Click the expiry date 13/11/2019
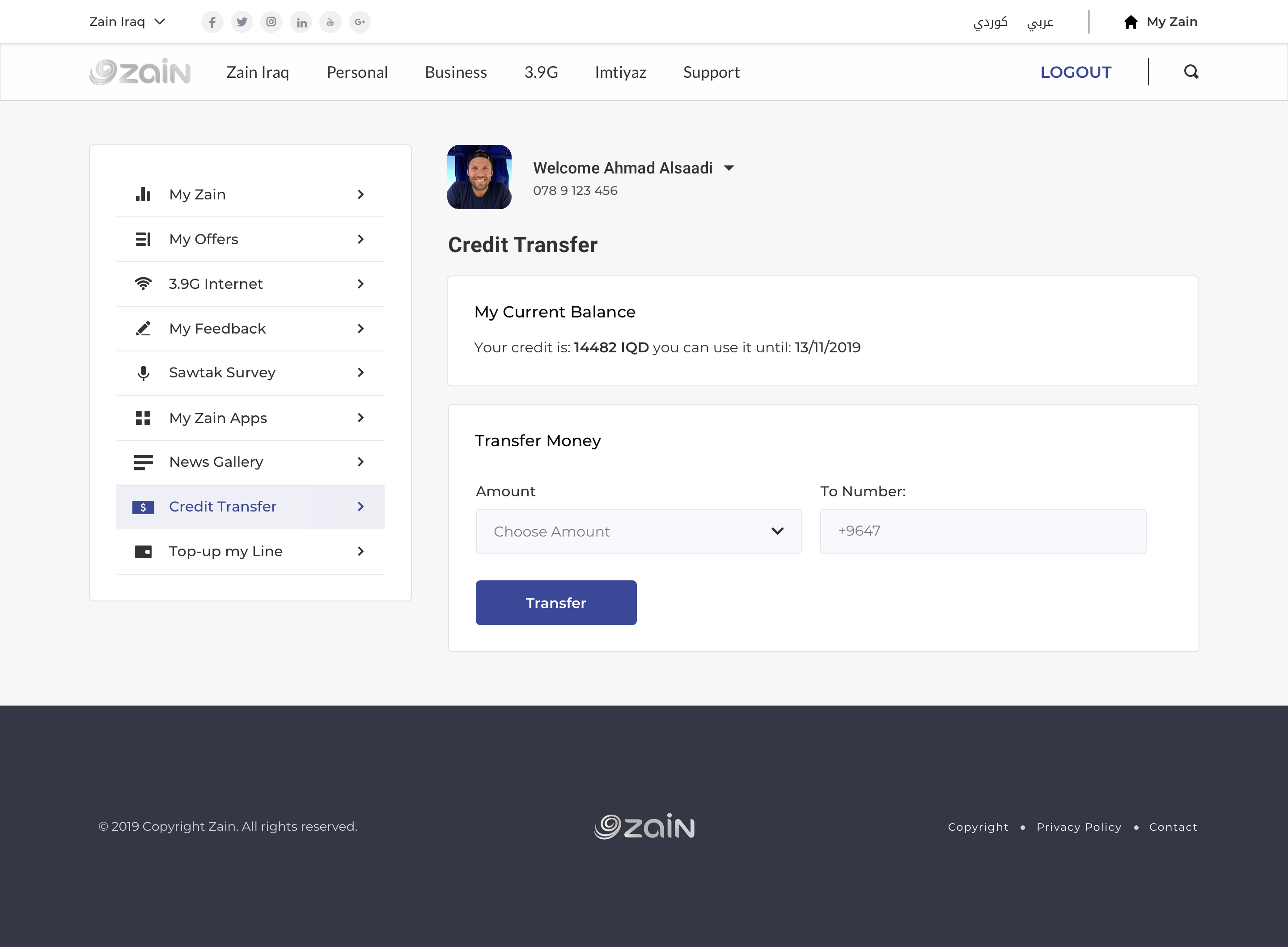This screenshot has height=947, width=1288. coord(828,347)
